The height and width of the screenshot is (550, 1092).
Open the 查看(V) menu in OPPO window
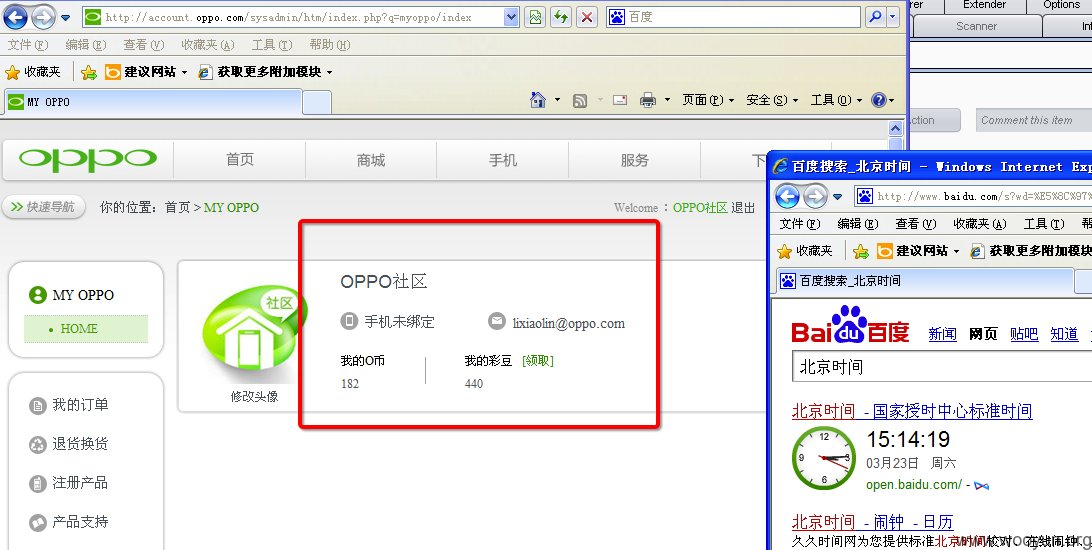pos(143,45)
